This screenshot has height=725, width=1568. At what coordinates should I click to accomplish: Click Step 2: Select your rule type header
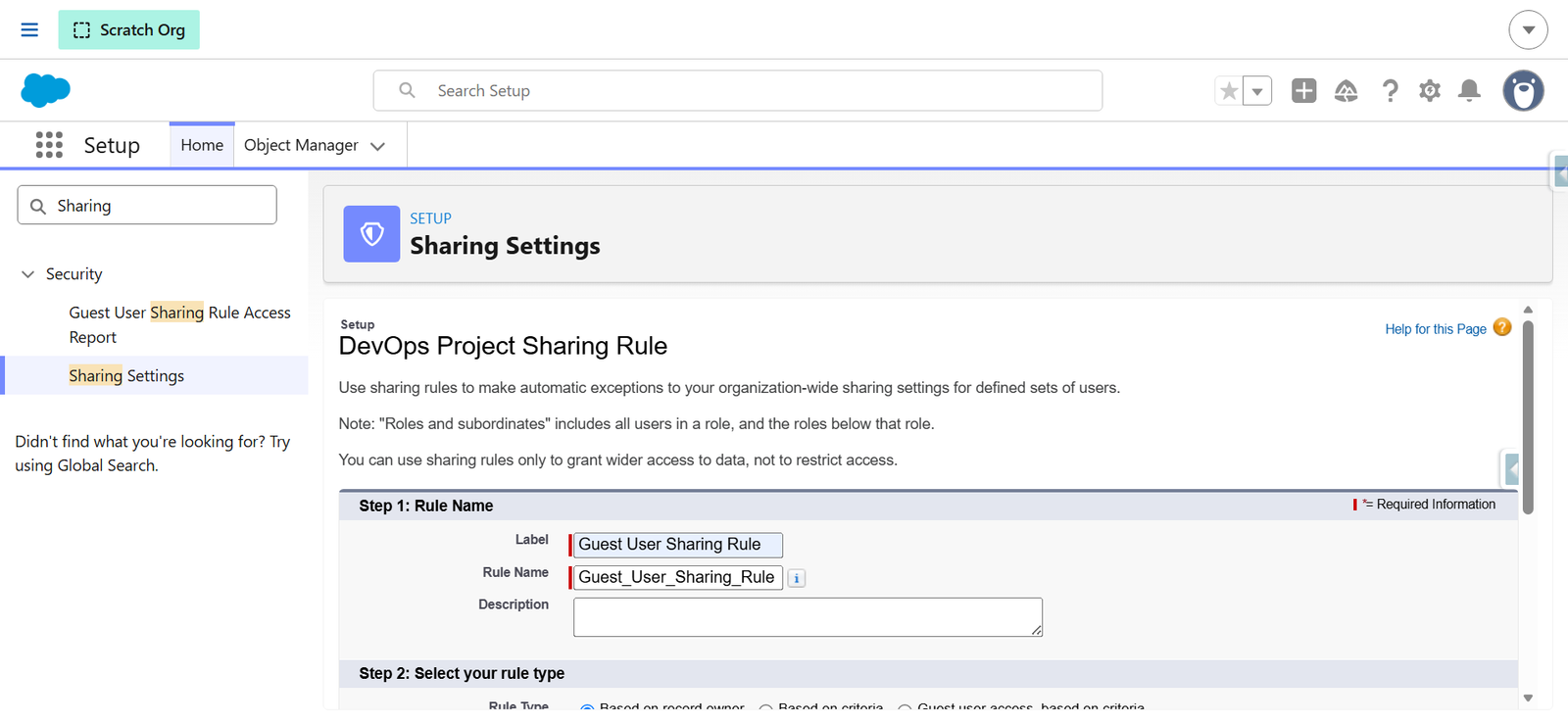[x=462, y=673]
